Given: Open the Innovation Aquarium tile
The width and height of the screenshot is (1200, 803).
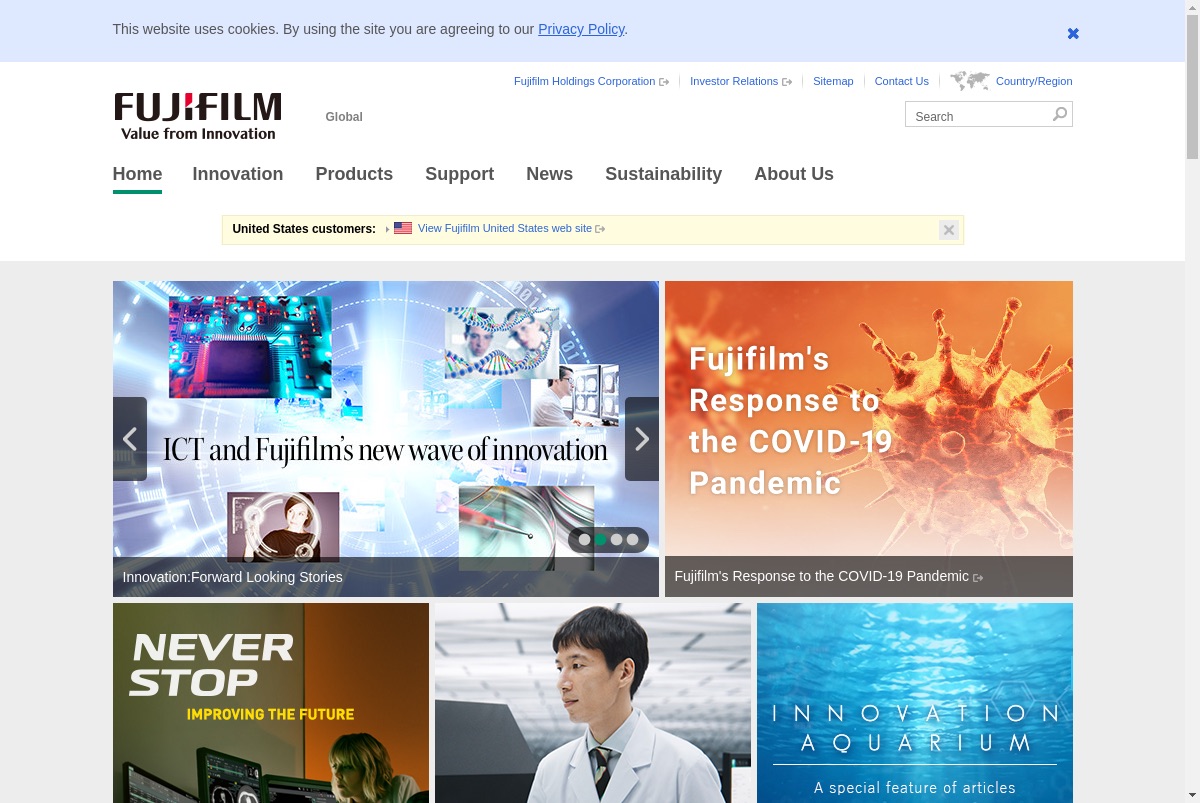Looking at the screenshot, I should coord(915,703).
